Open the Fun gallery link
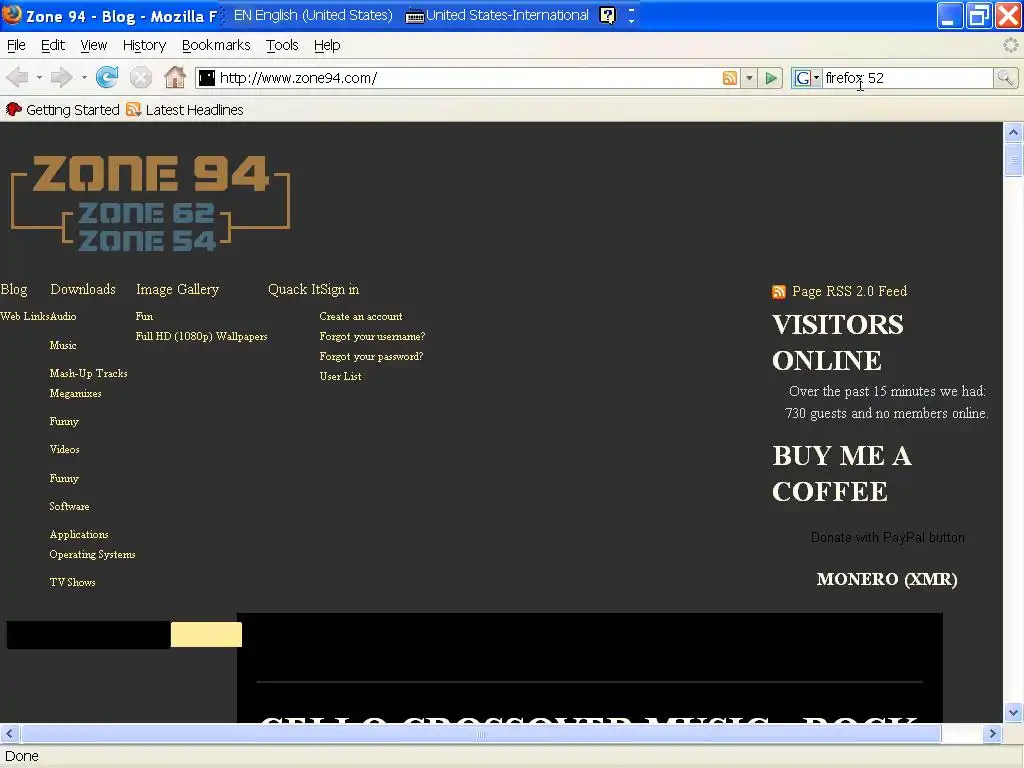Viewport: 1024px width, 768px height. point(144,316)
